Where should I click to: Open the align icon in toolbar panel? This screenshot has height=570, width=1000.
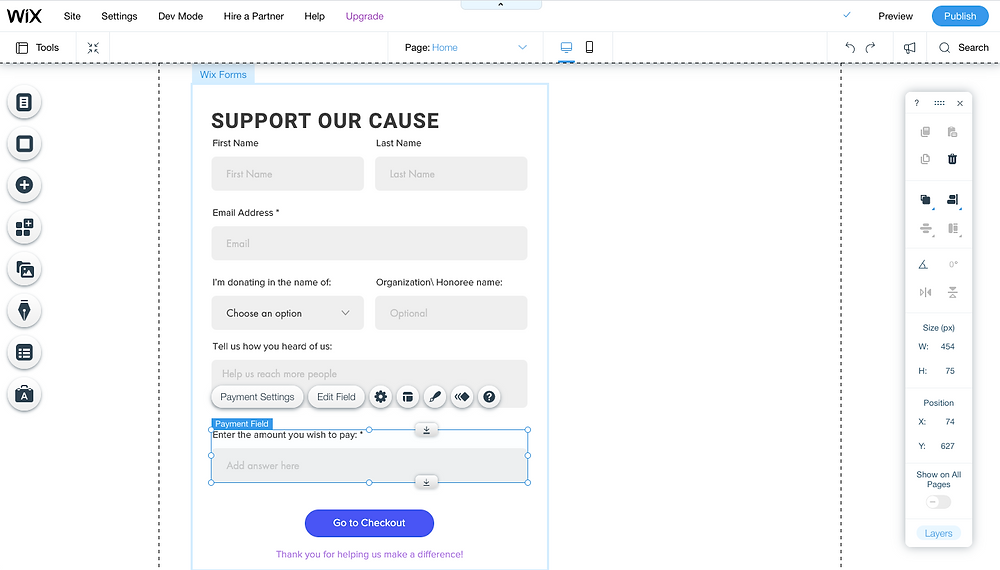(953, 200)
